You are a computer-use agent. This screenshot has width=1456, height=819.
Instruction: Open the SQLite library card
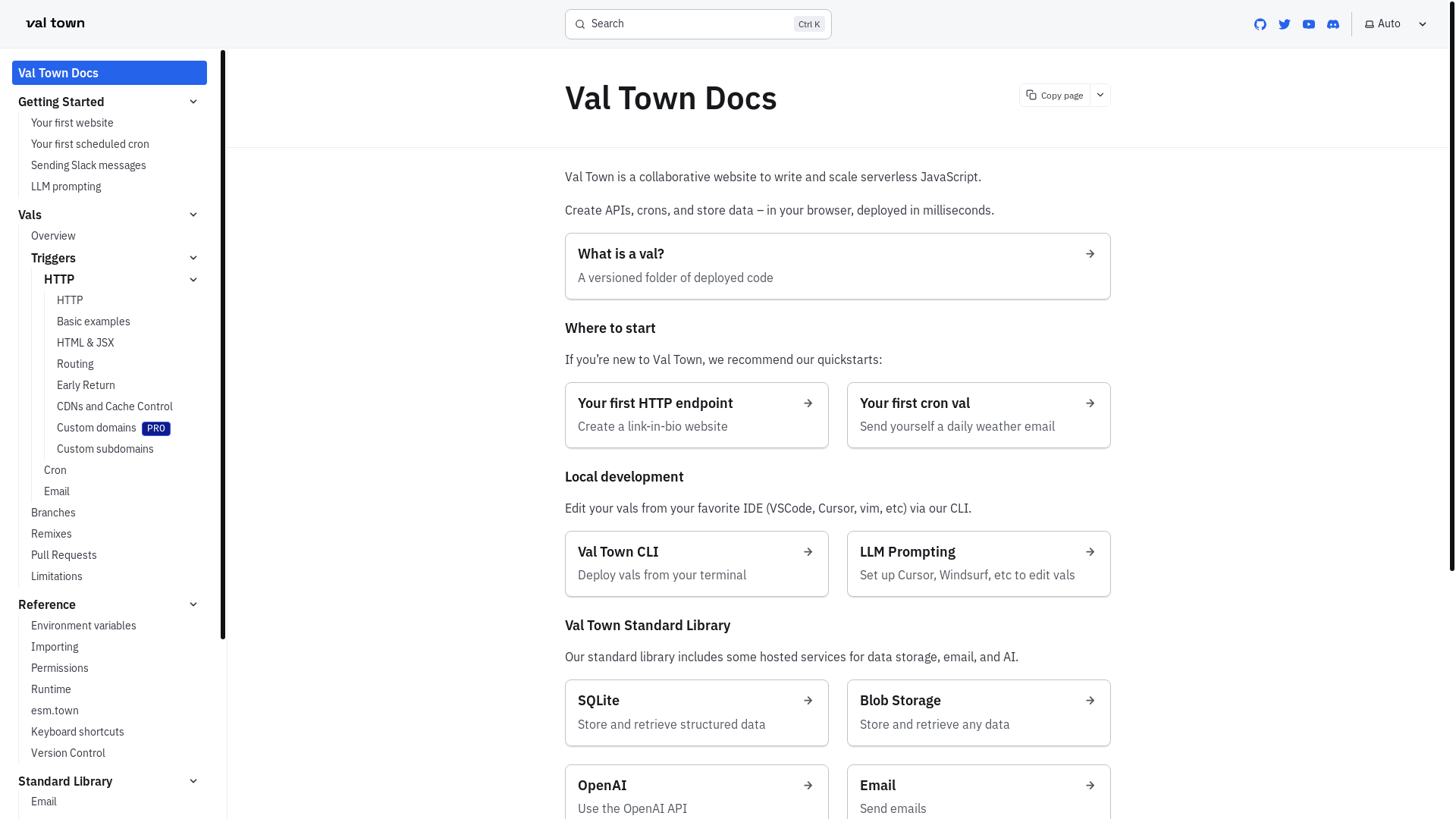coord(696,713)
